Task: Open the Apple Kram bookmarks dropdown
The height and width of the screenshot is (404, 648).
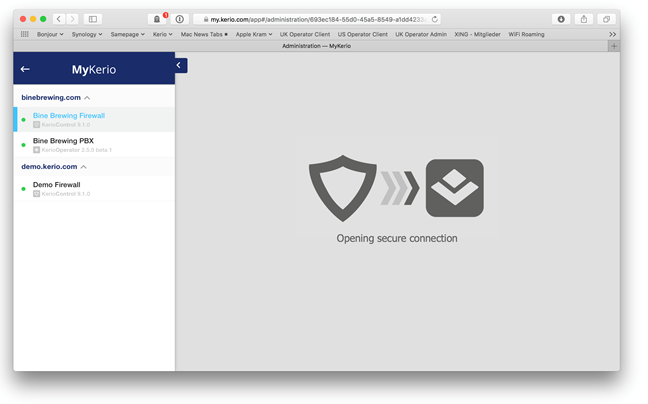Action: coord(254,34)
